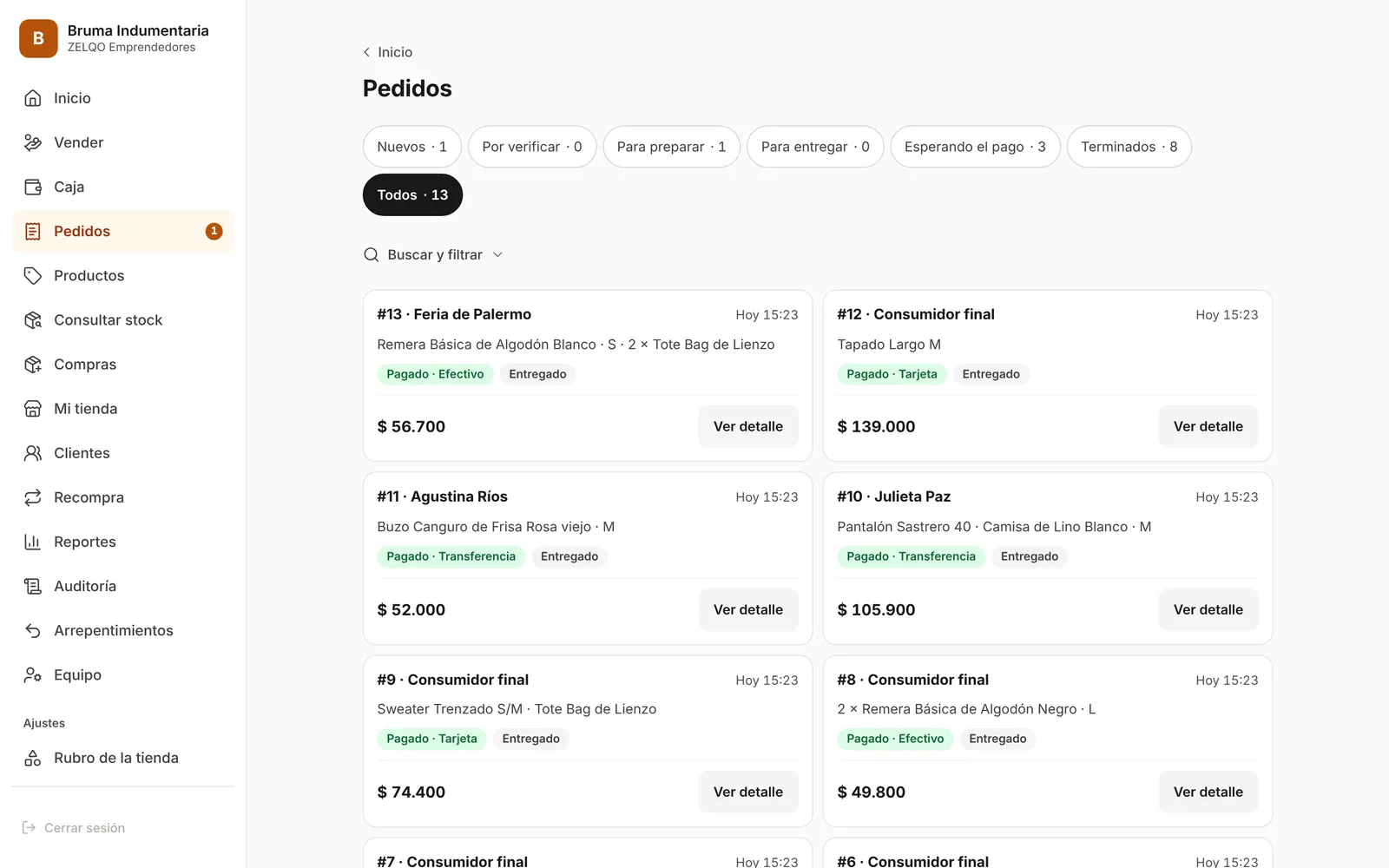Select the Todos · 13 tab
Screen dimensions: 1389x868
click(x=412, y=195)
